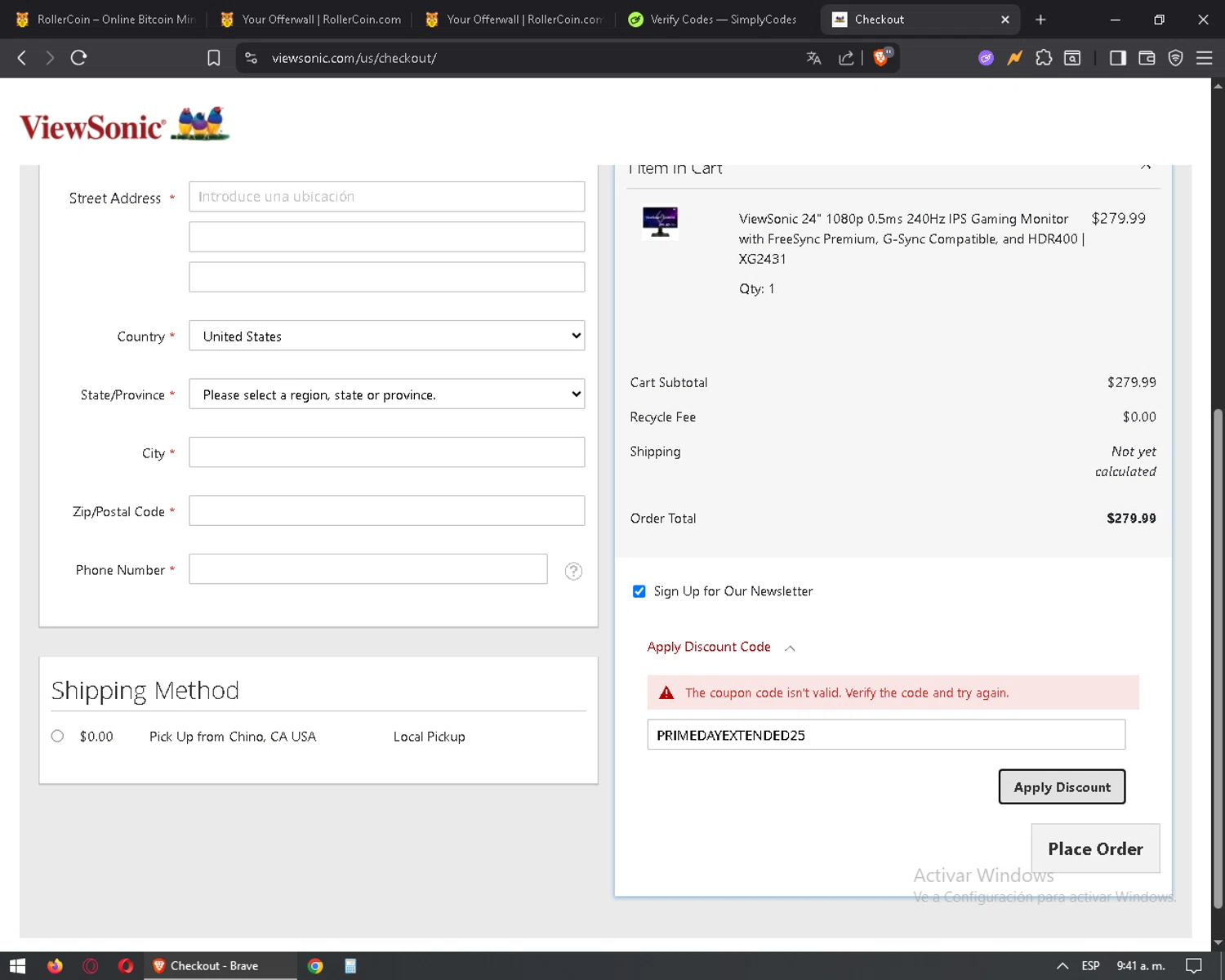Click the address bar URL

354,58
